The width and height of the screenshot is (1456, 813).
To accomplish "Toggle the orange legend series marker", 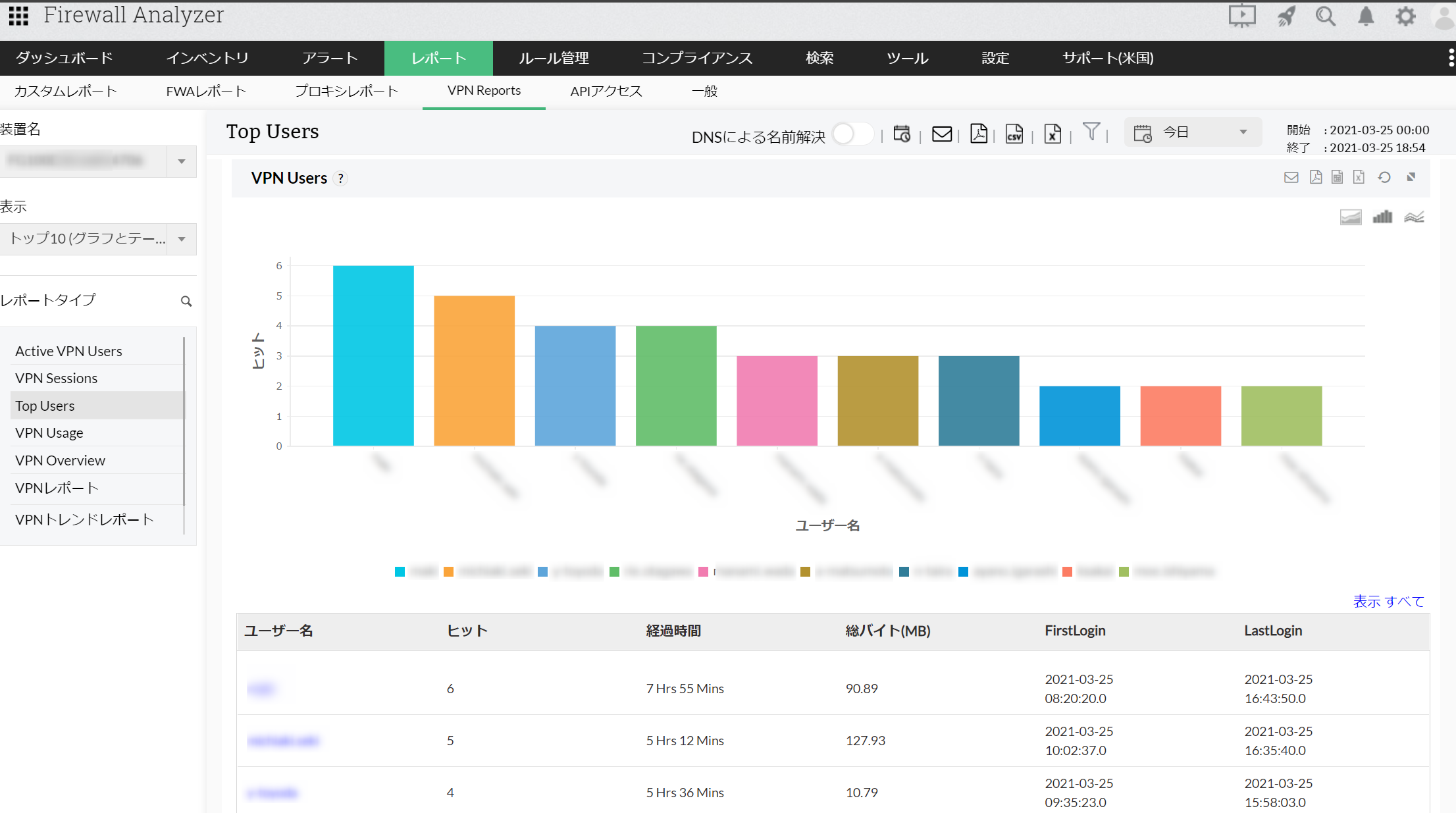I will (448, 571).
